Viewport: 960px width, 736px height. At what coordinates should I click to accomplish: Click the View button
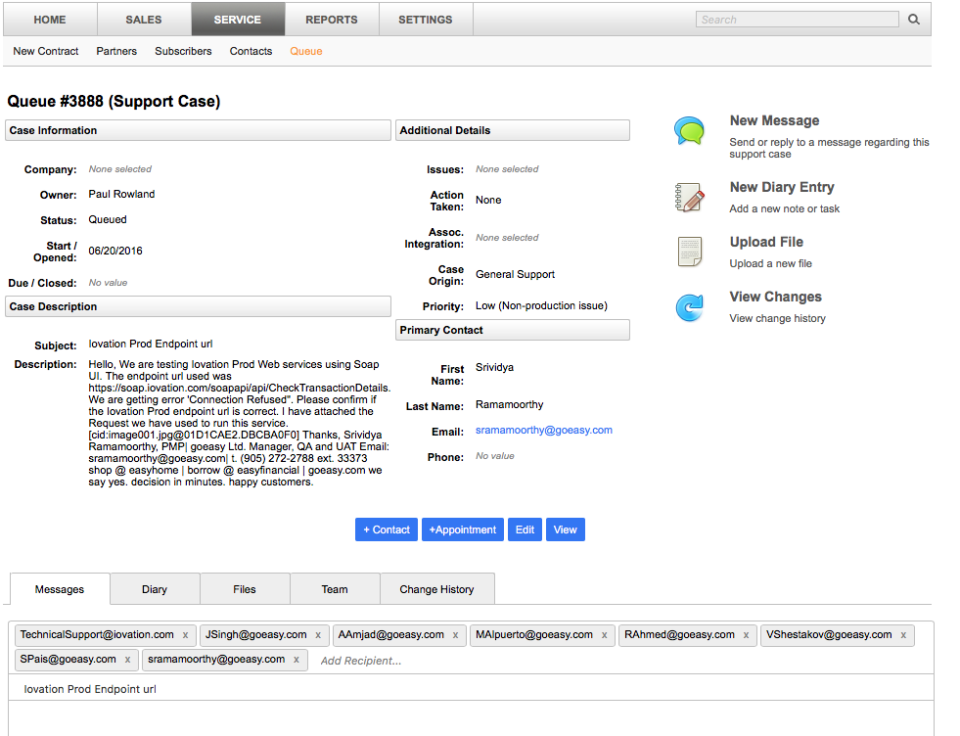565,530
